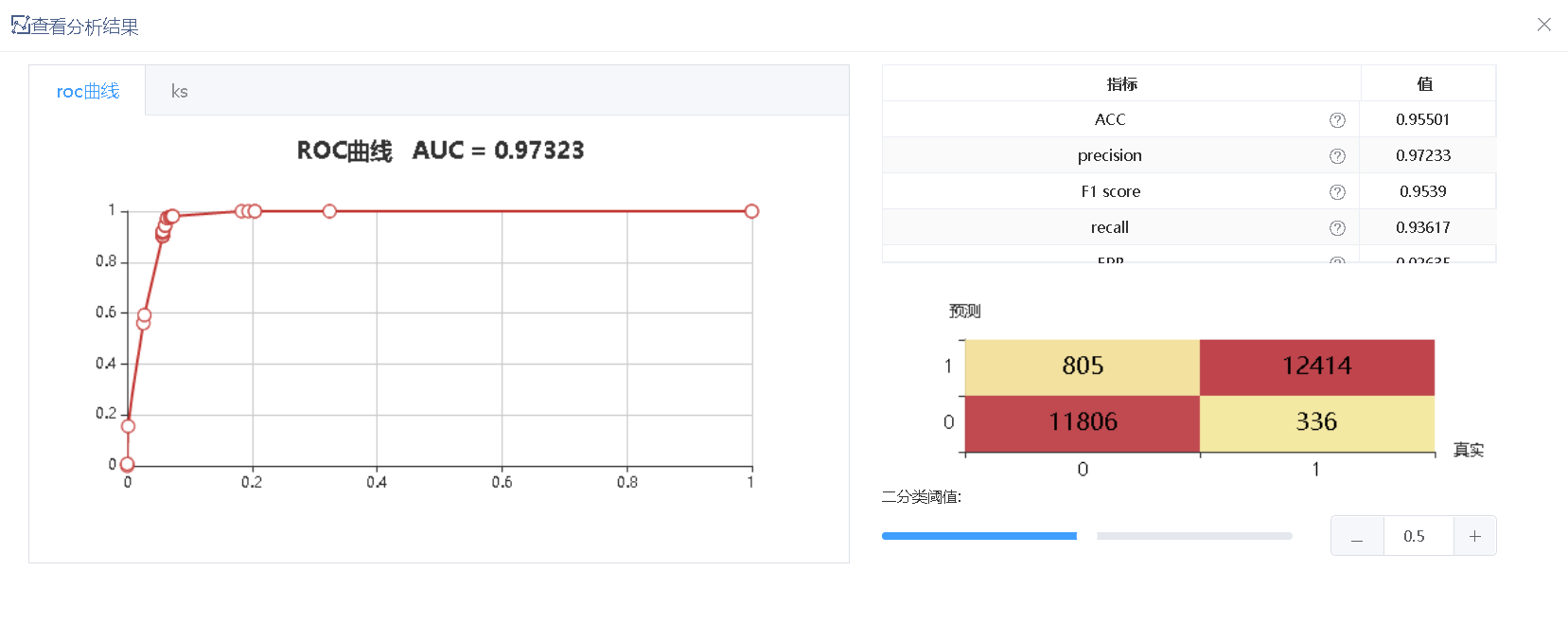Show help tooltip for ACC metric

point(1337,120)
